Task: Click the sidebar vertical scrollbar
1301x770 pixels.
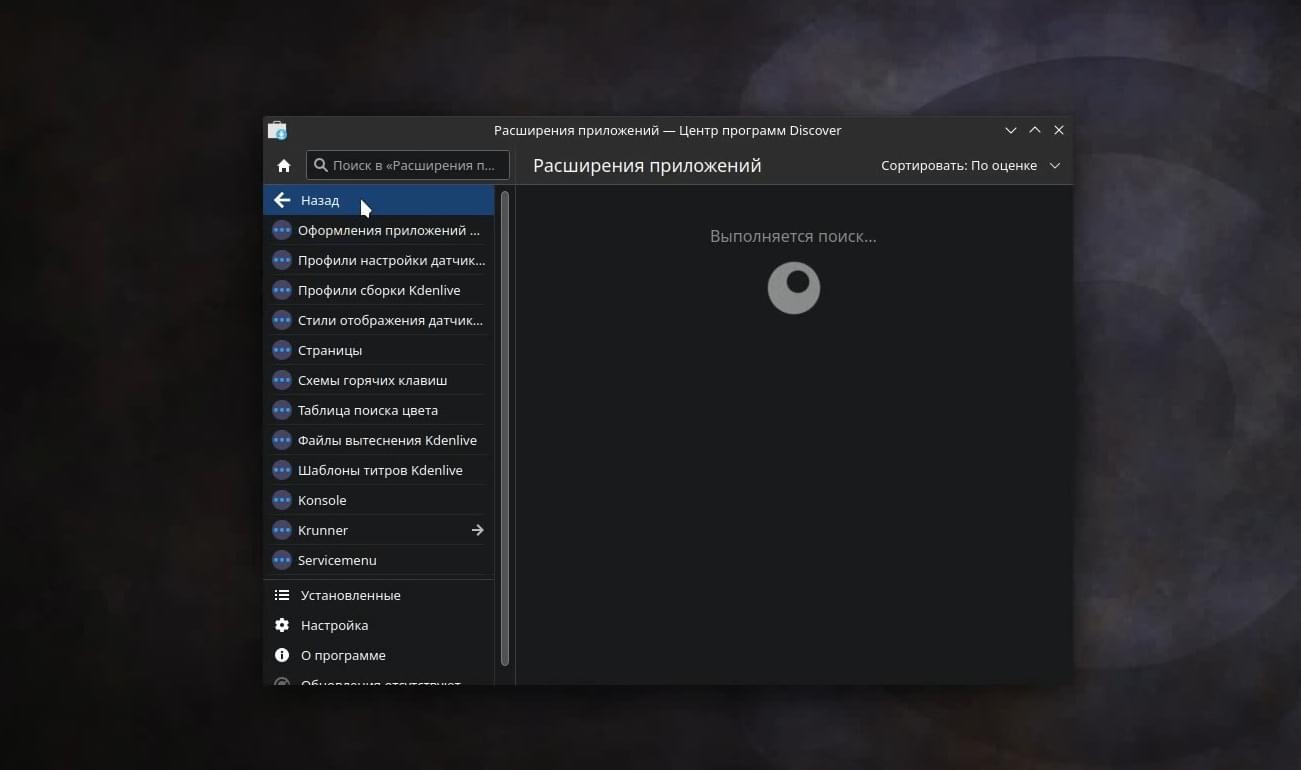Action: (505, 428)
